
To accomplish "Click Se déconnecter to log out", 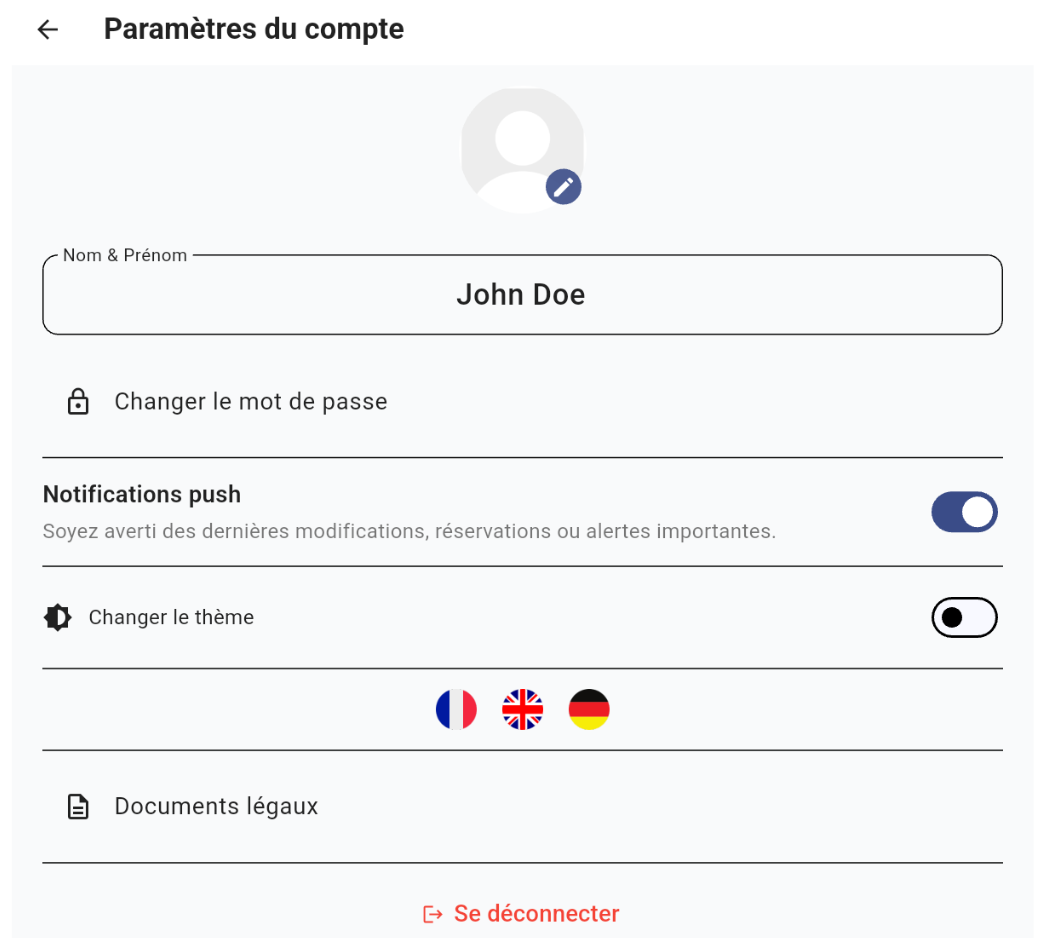I will click(536, 913).
